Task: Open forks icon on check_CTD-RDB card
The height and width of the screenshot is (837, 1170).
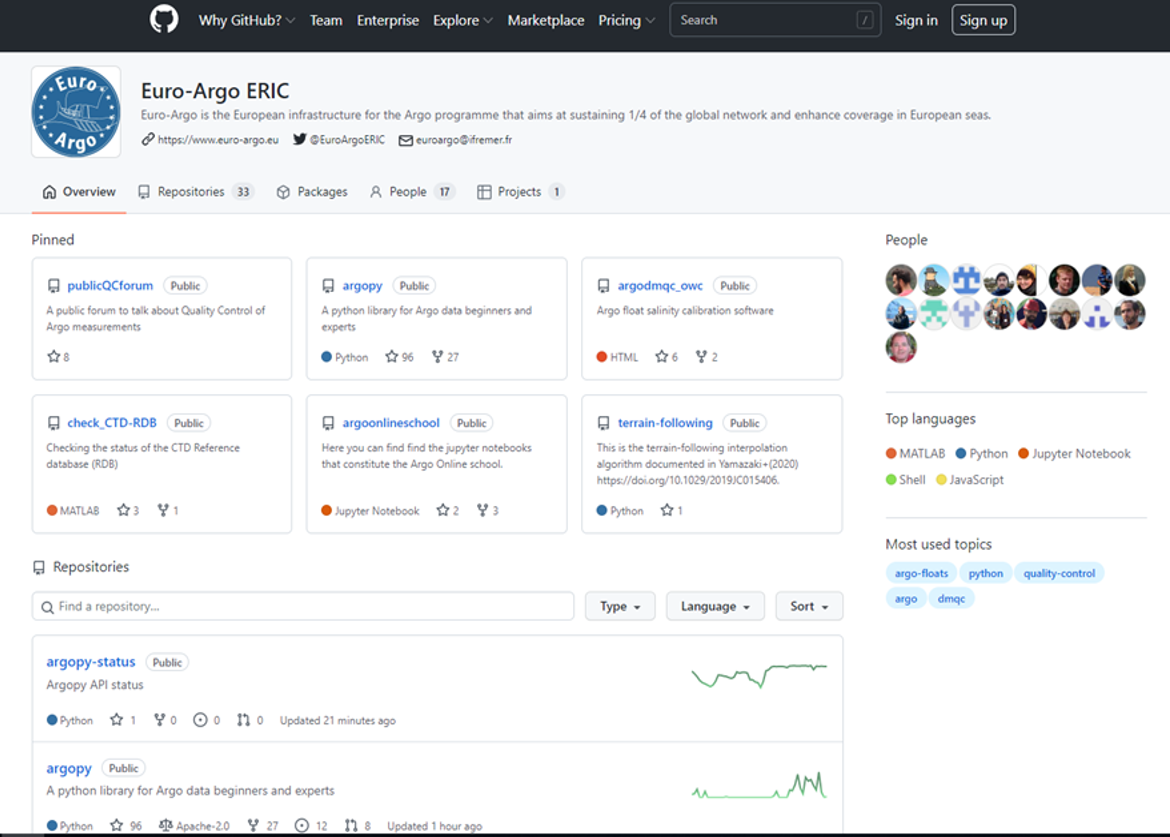Action: tap(163, 510)
